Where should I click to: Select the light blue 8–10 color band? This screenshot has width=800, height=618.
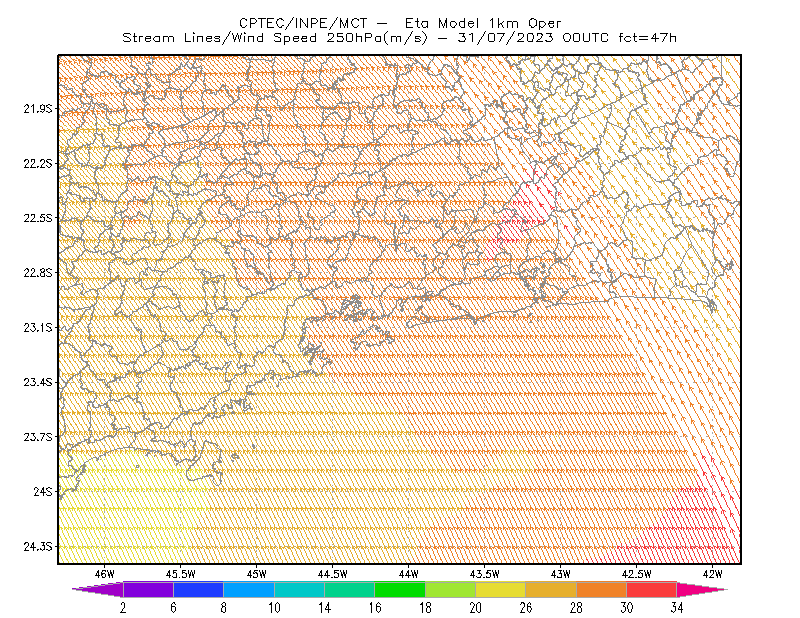(x=248, y=589)
